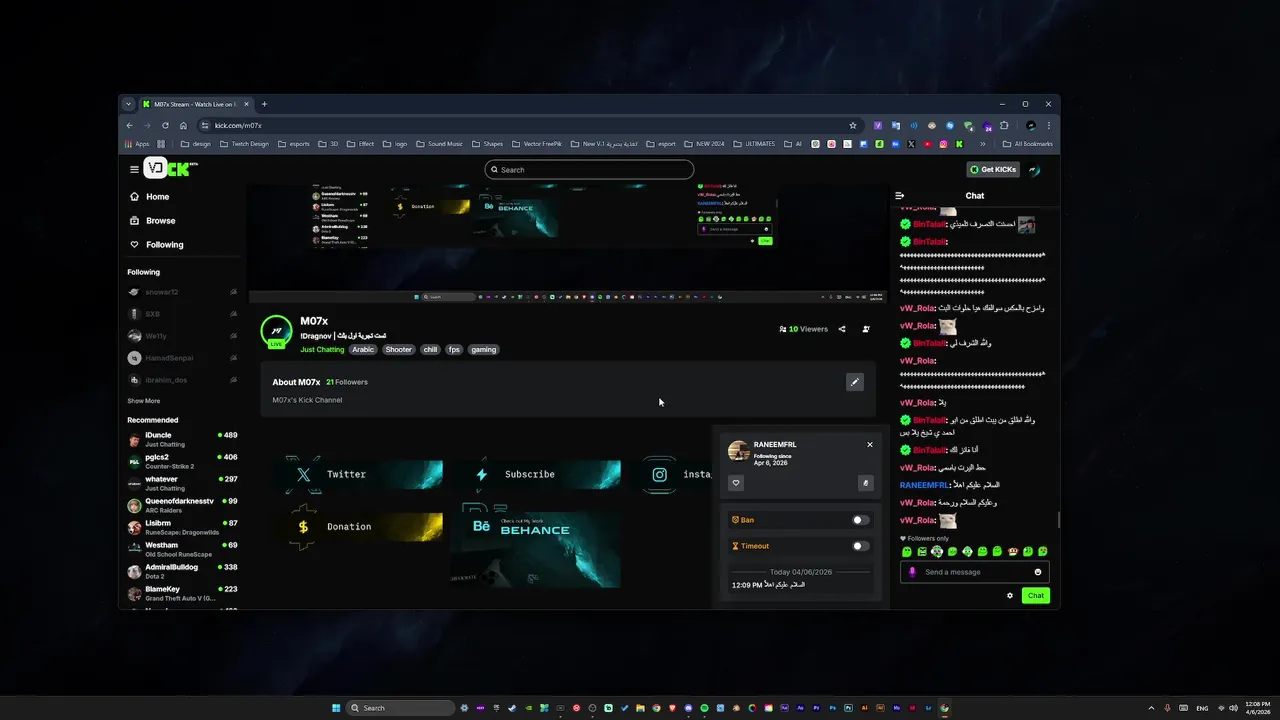Open the Kick sidebar hamburger menu
The width and height of the screenshot is (1280, 720).
pyautogui.click(x=134, y=169)
